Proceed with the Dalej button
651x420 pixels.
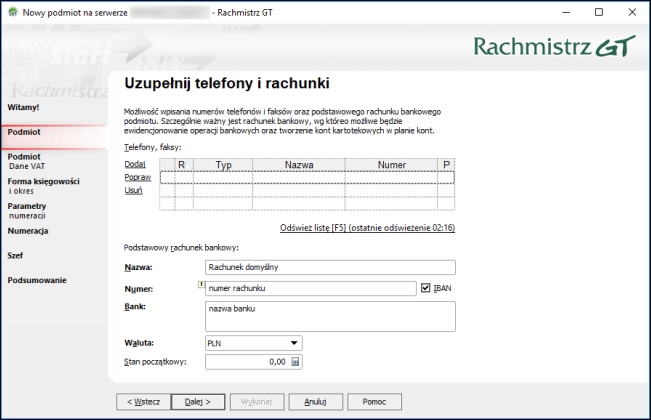pos(198,402)
